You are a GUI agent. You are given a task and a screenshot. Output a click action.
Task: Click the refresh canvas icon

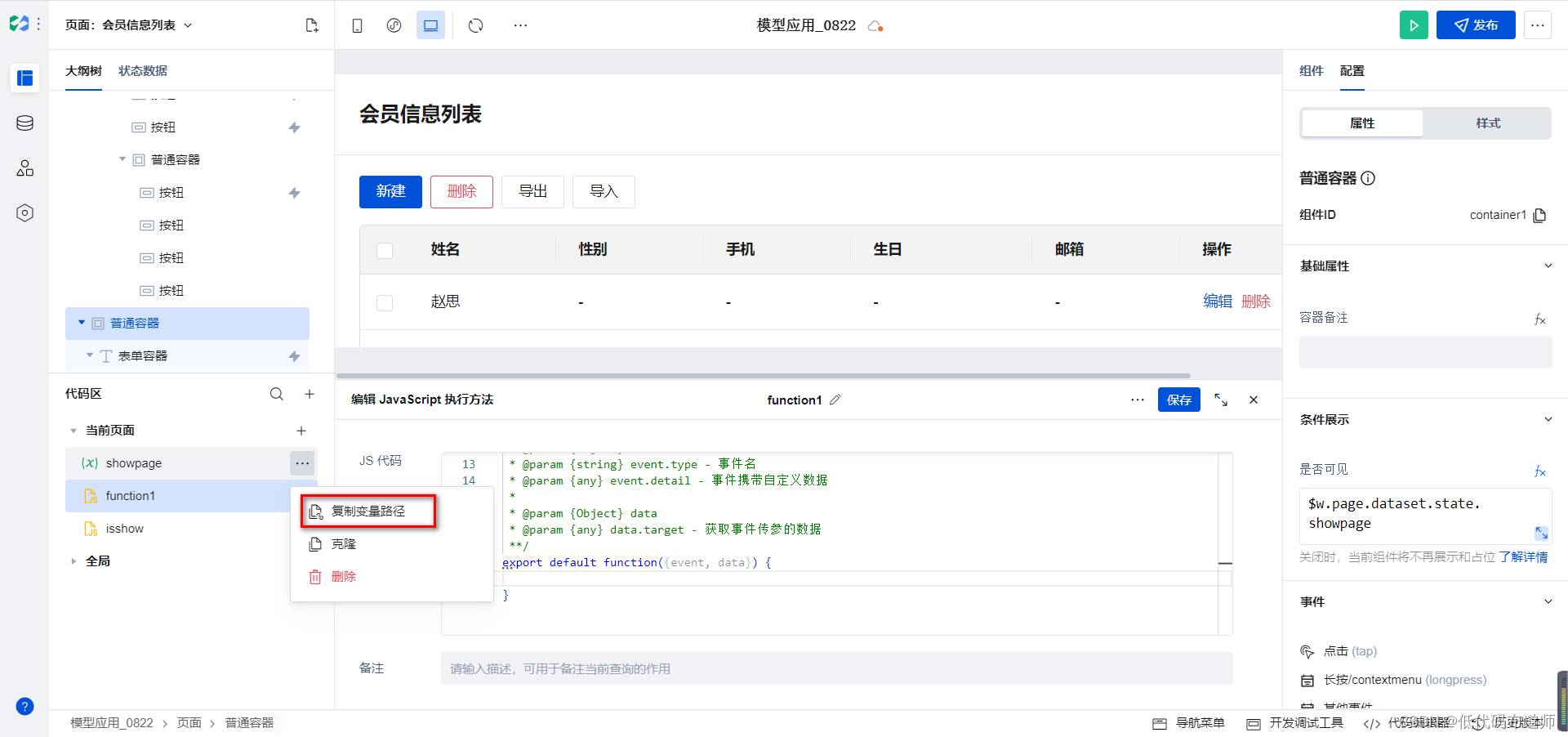(476, 25)
